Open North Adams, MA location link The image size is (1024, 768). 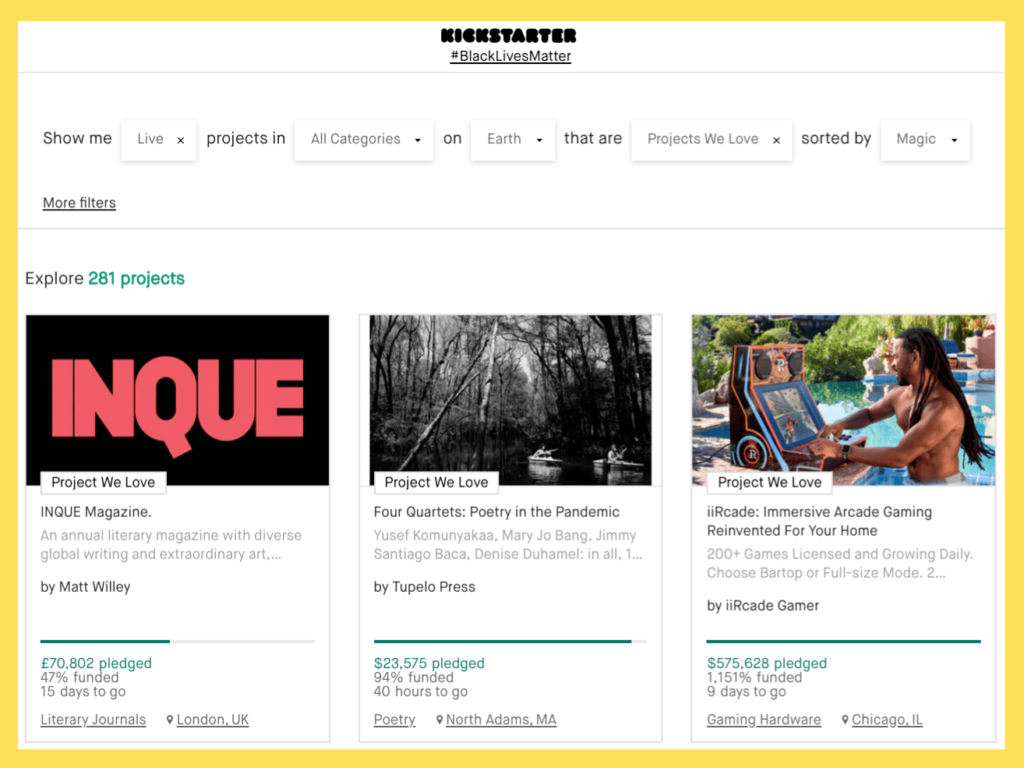[501, 719]
